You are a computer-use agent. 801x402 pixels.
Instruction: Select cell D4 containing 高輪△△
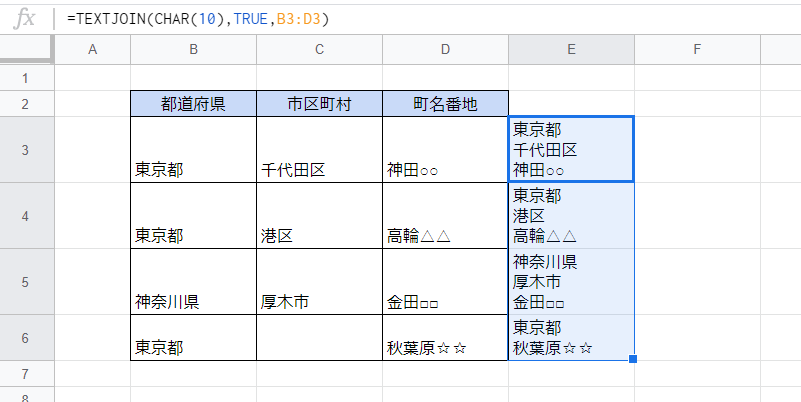pyautogui.click(x=445, y=216)
